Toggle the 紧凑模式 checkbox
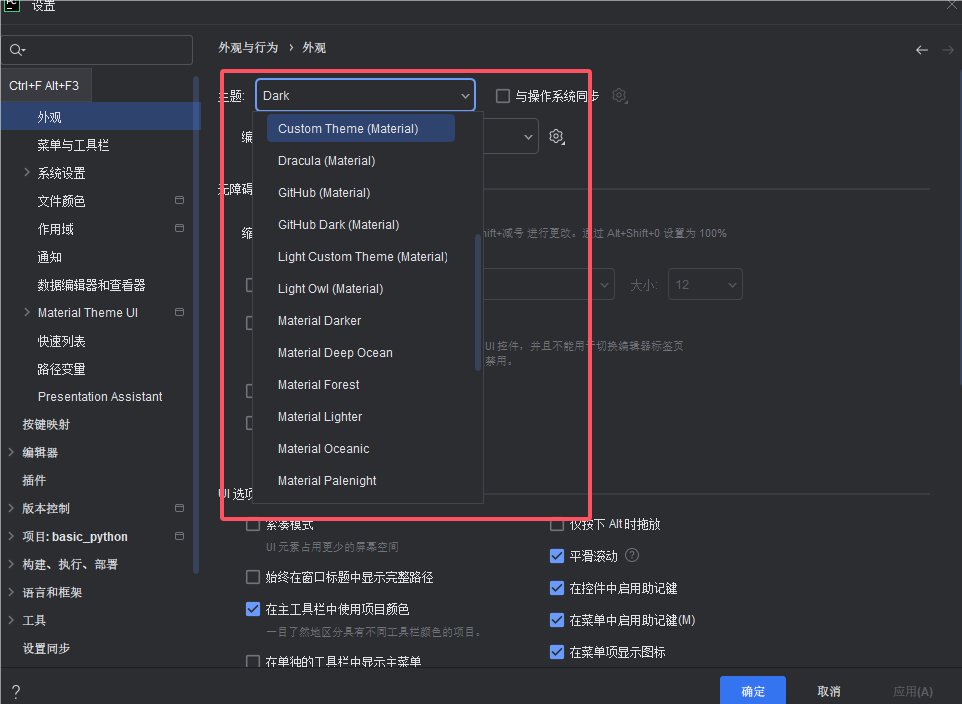Screen dimensions: 962x704 (253, 524)
